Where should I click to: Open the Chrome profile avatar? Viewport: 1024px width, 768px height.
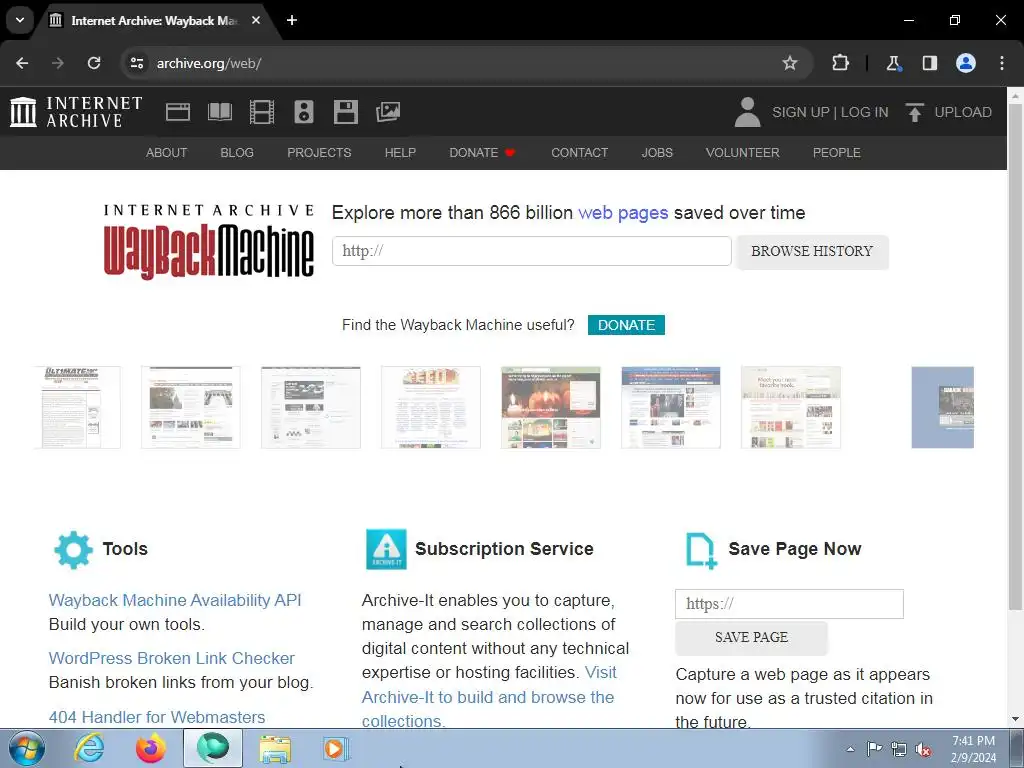[x=966, y=63]
